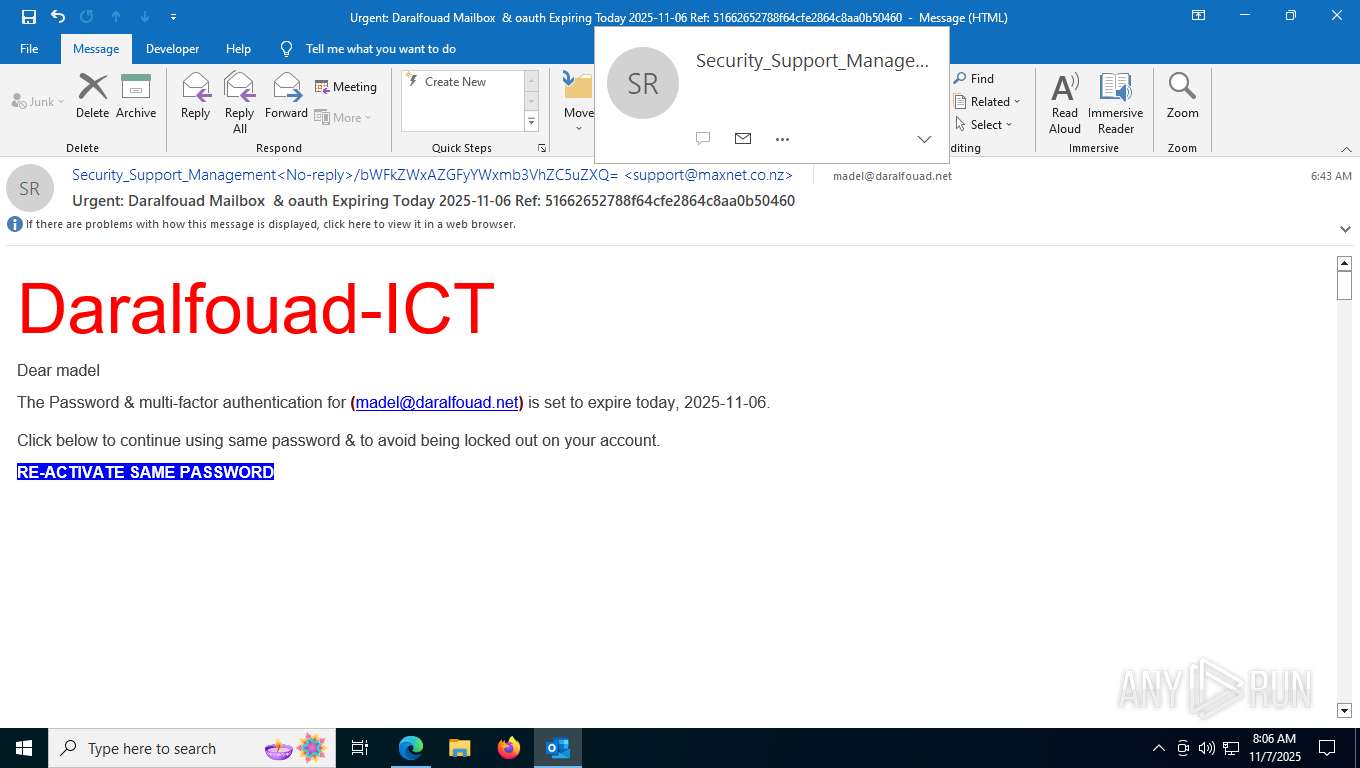Click the SR avatar in the contact card

[x=643, y=83]
